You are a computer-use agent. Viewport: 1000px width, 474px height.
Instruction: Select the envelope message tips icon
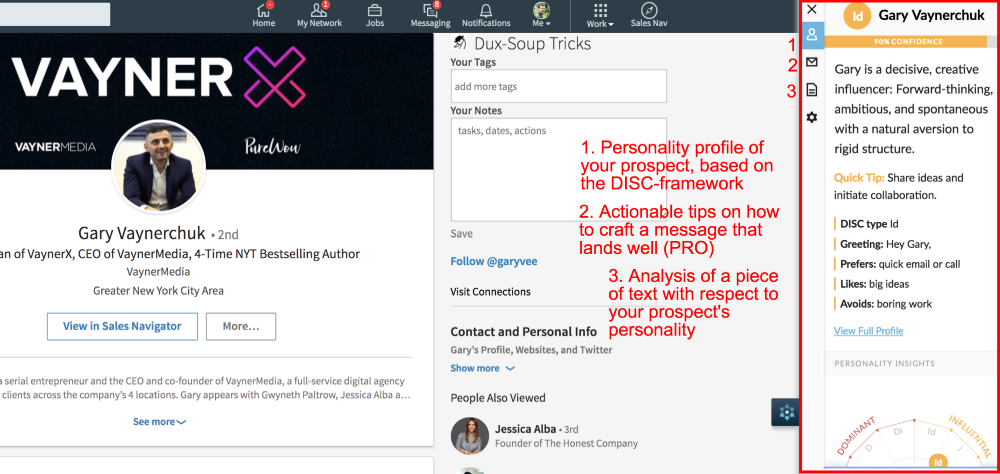tap(812, 62)
